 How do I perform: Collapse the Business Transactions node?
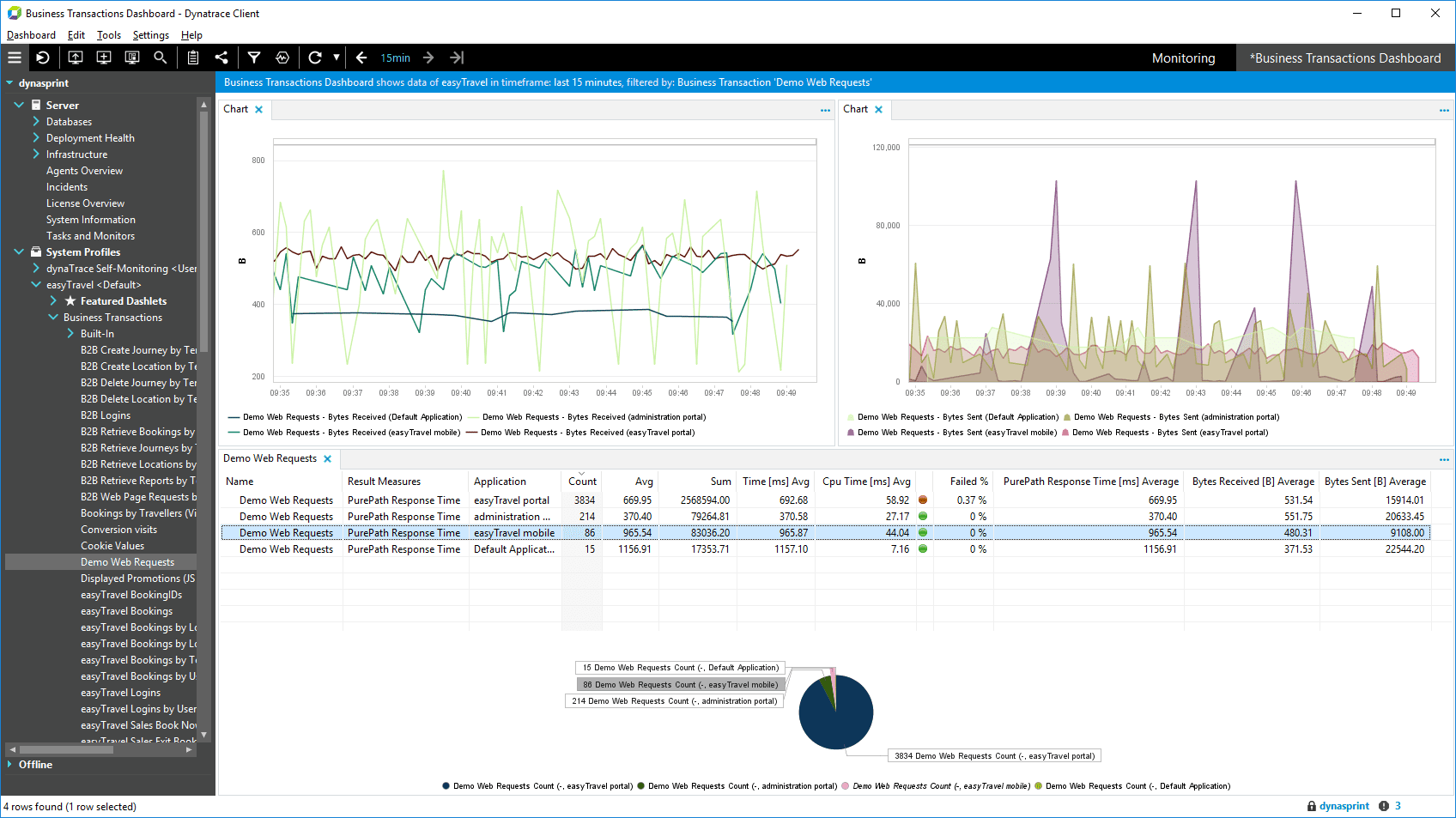coord(53,318)
